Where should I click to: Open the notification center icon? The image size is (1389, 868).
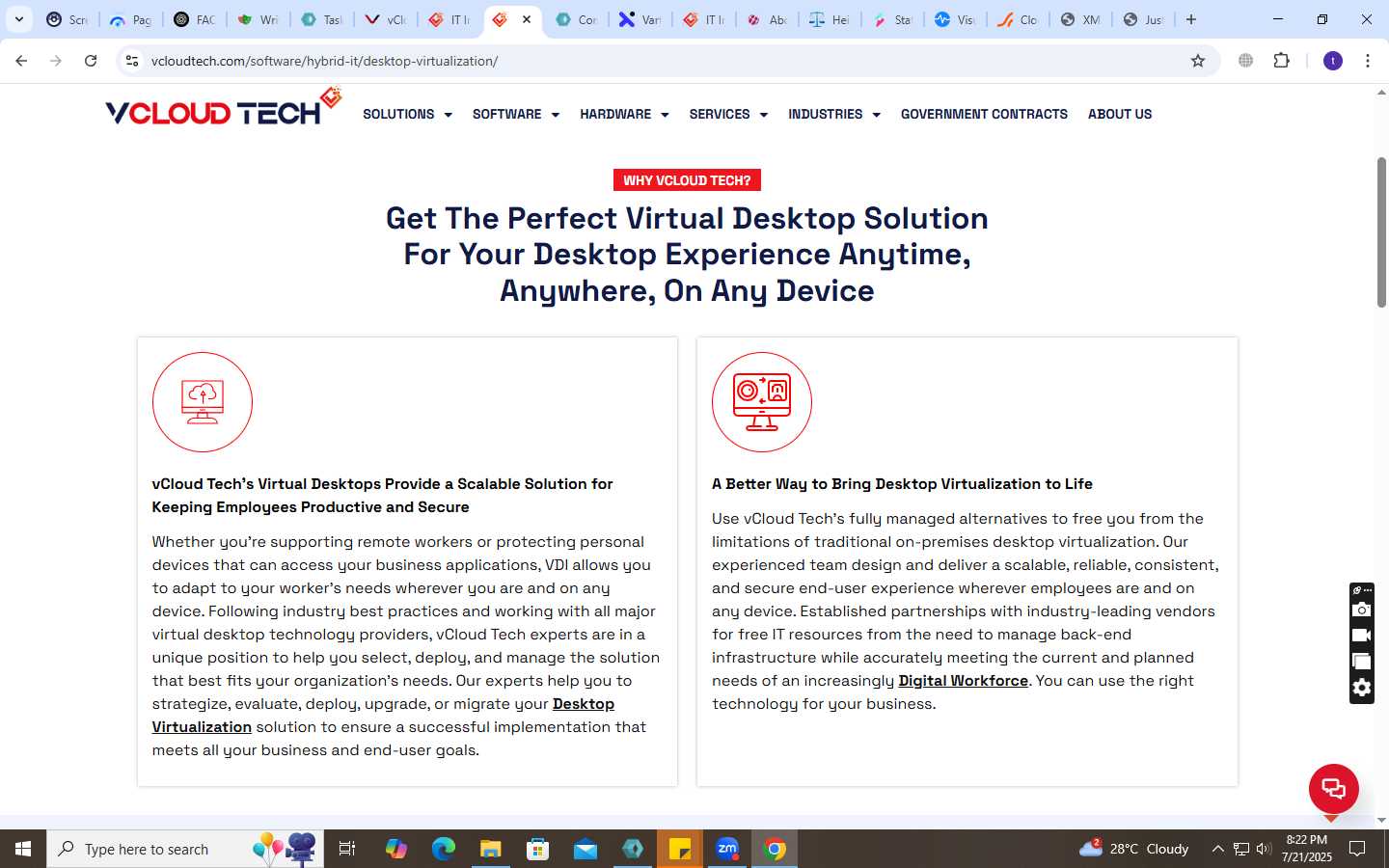click(1357, 849)
